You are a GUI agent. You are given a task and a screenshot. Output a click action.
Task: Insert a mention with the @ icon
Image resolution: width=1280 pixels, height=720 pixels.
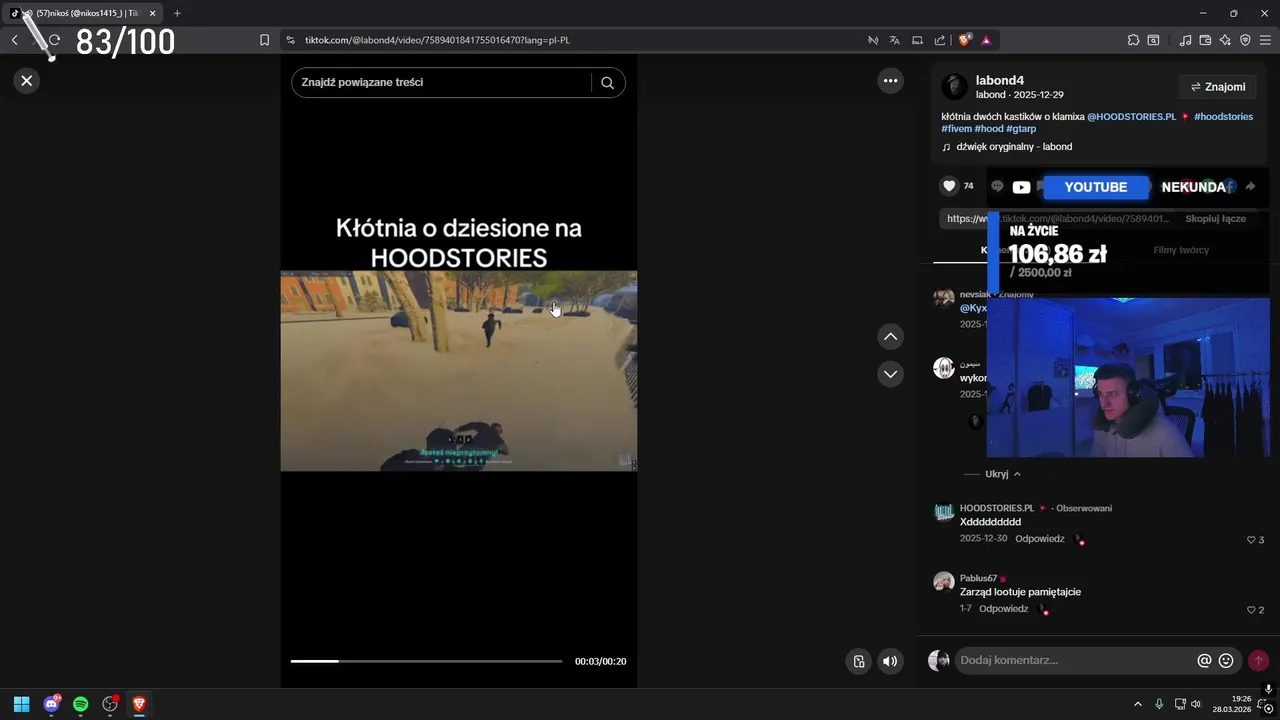pyautogui.click(x=1204, y=661)
